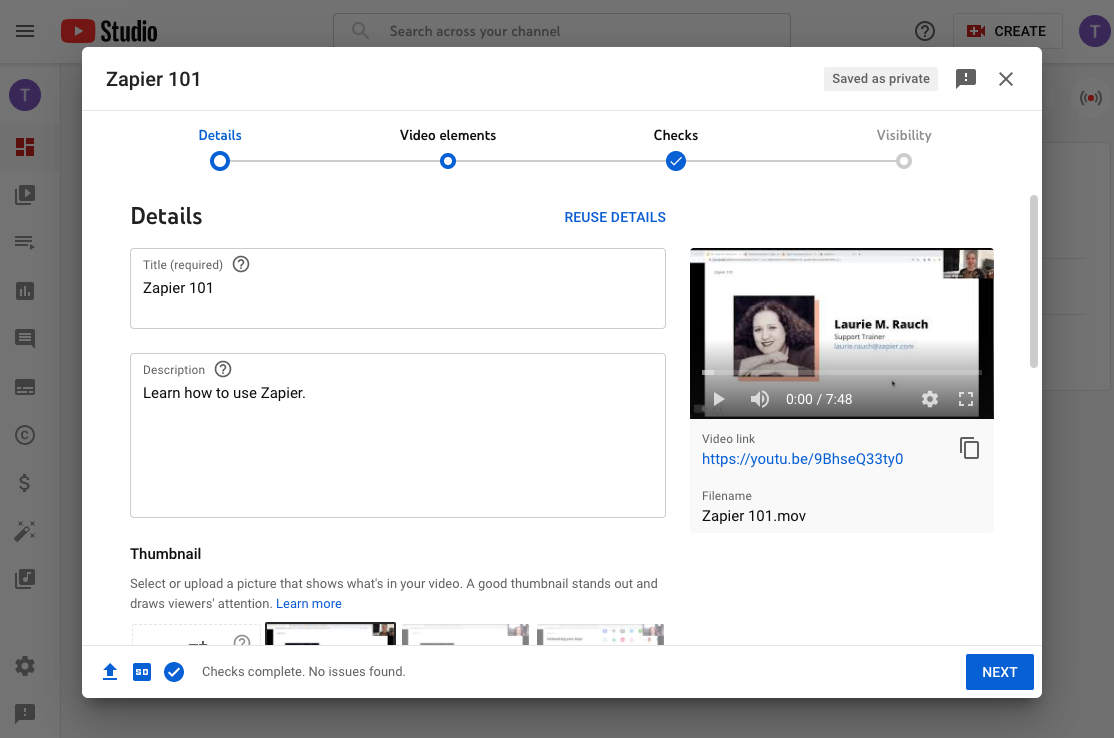The image size is (1114, 738).
Task: Click the thumbnail Learn more link
Action: 308,604
